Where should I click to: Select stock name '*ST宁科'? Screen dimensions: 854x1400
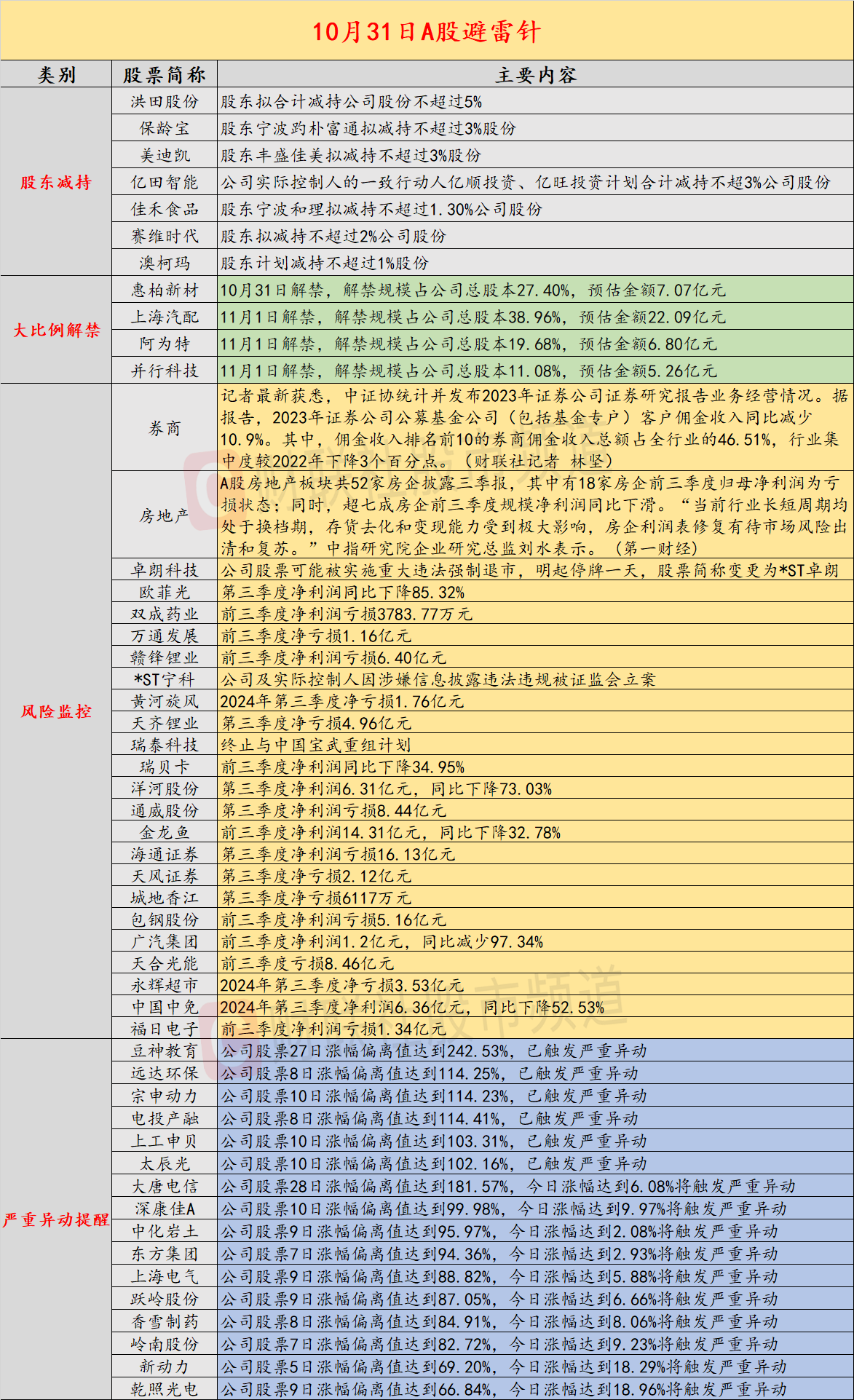pos(165,680)
